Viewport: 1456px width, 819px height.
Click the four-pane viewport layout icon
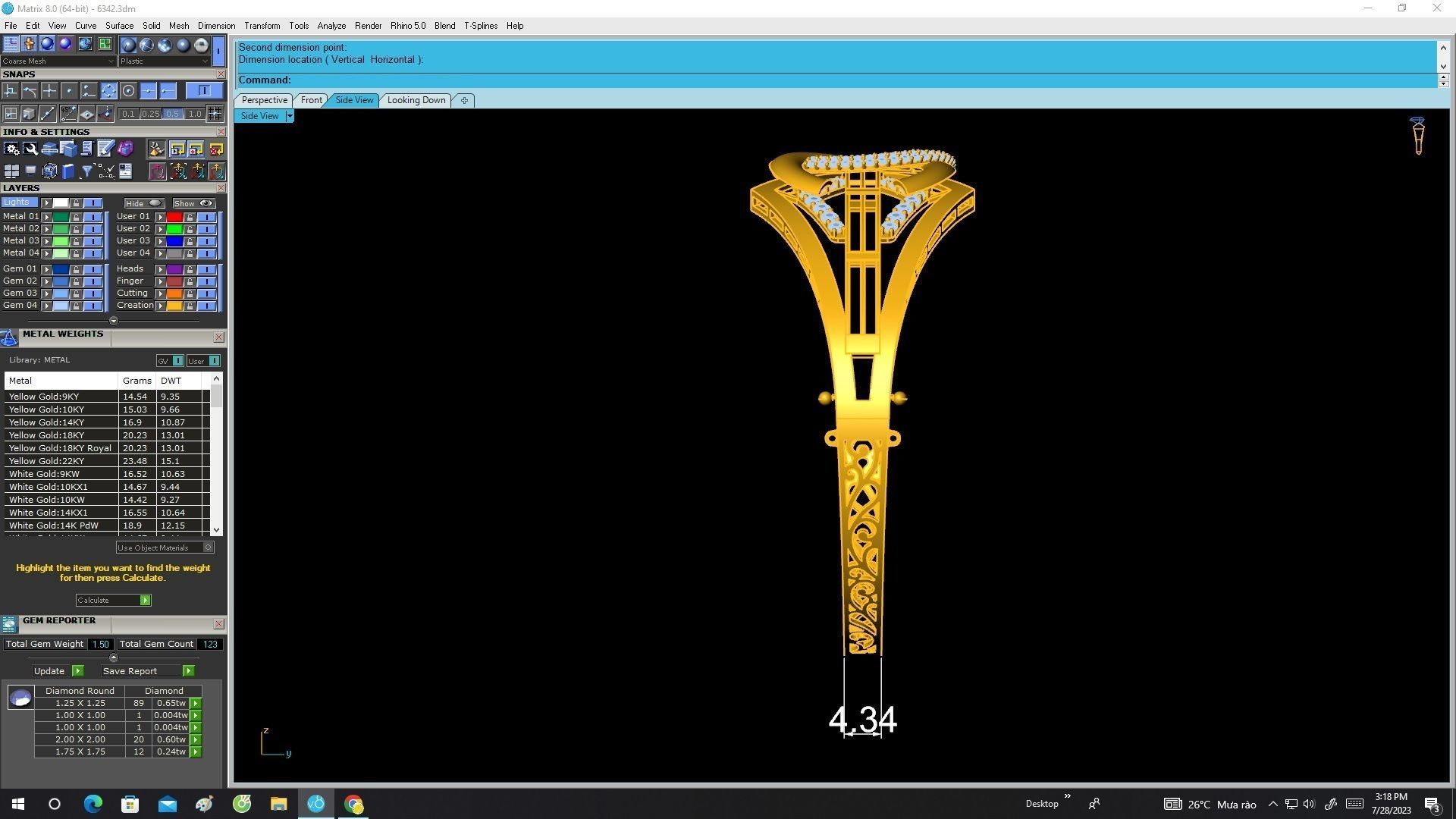(x=11, y=171)
